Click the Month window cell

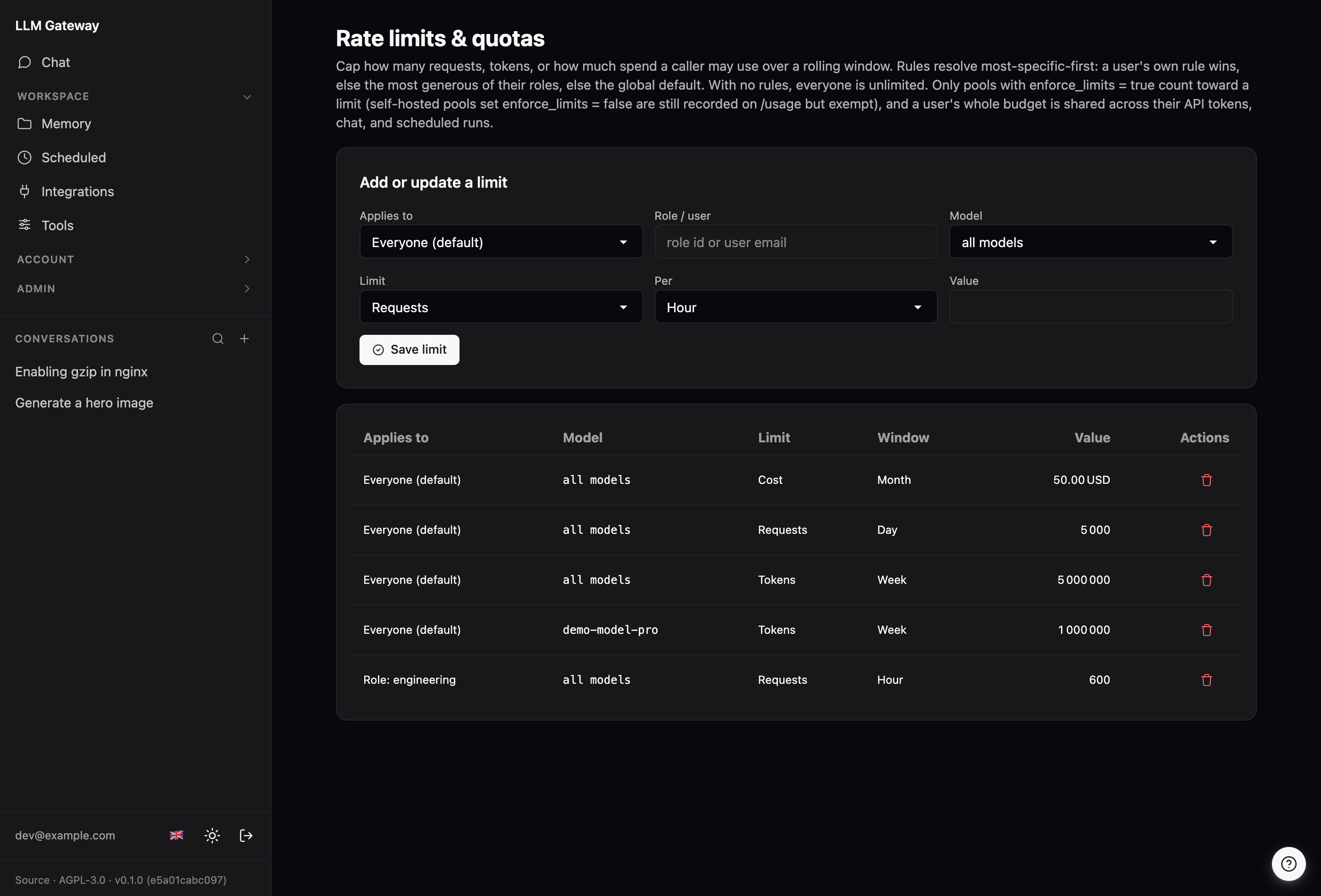pos(894,480)
